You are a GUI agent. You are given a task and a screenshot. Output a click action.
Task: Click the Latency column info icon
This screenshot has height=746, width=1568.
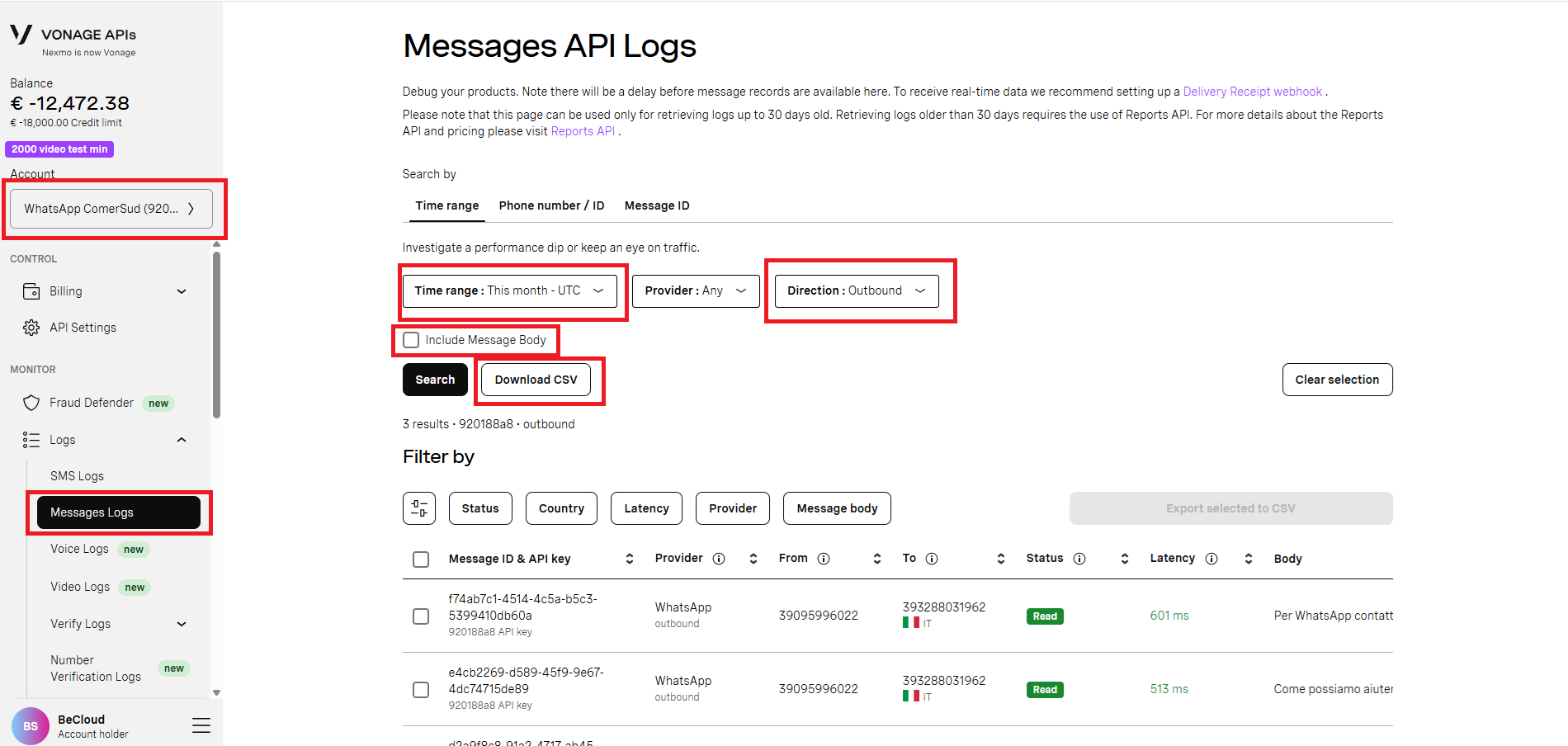pyautogui.click(x=1211, y=559)
